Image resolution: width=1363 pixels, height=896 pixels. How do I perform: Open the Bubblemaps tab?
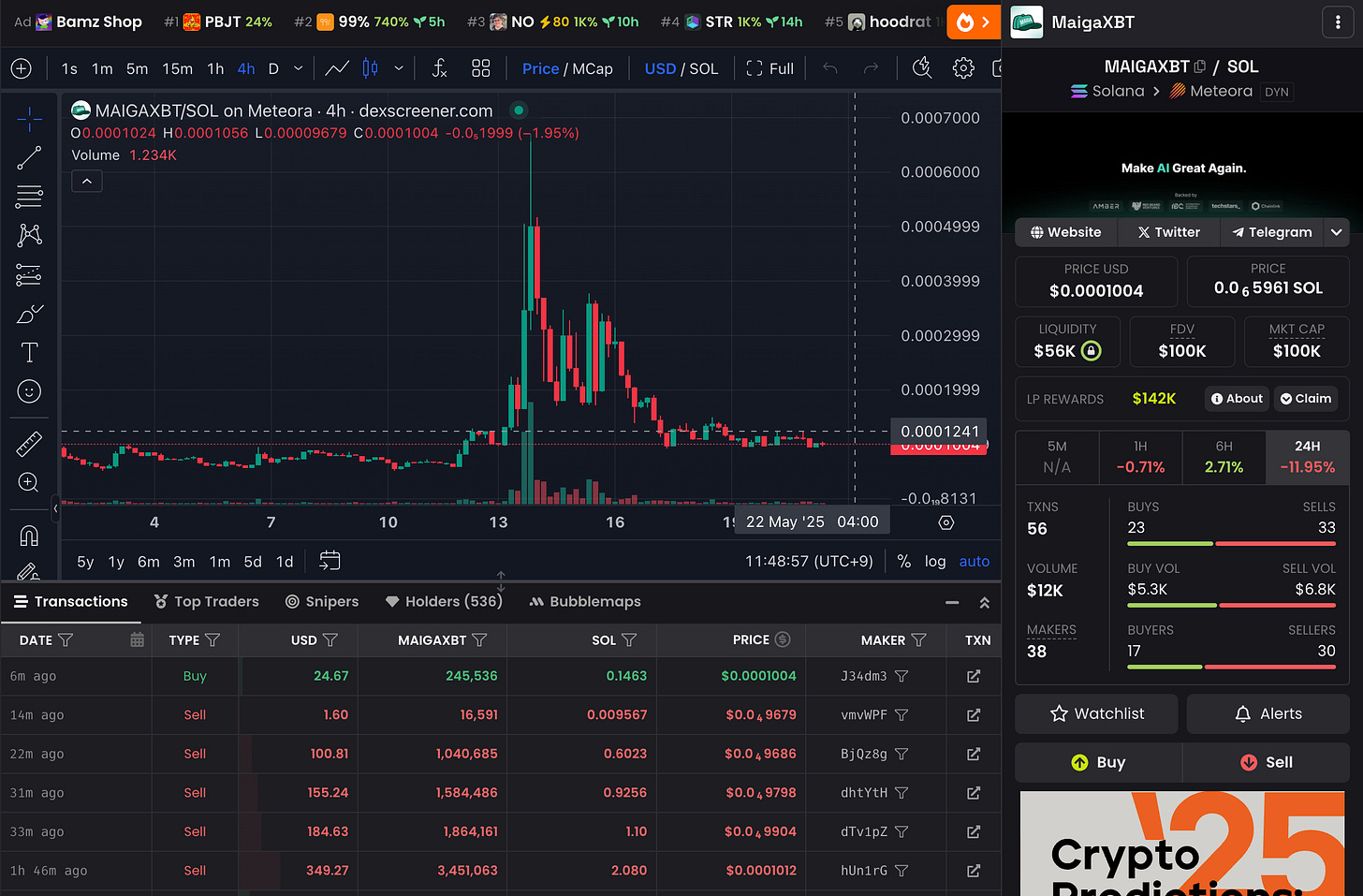point(585,602)
